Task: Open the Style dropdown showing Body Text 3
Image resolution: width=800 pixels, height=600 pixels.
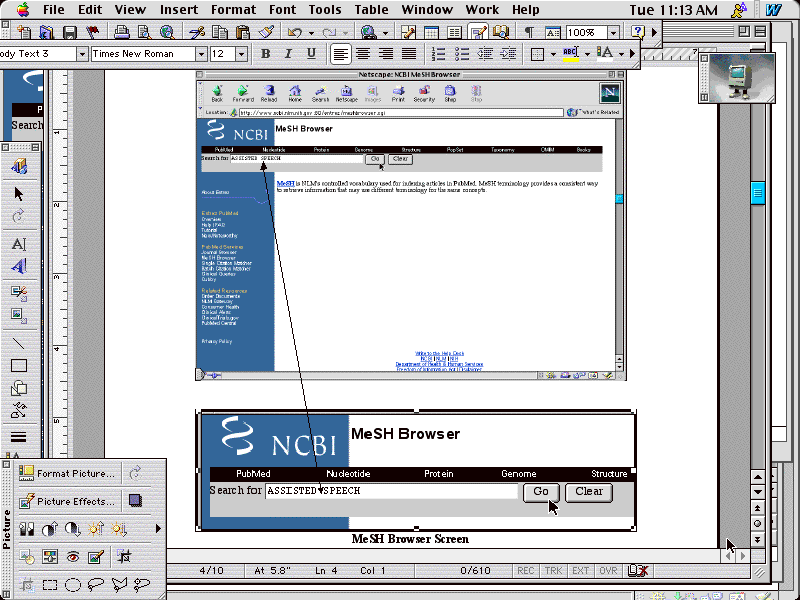Action: [x=82, y=54]
